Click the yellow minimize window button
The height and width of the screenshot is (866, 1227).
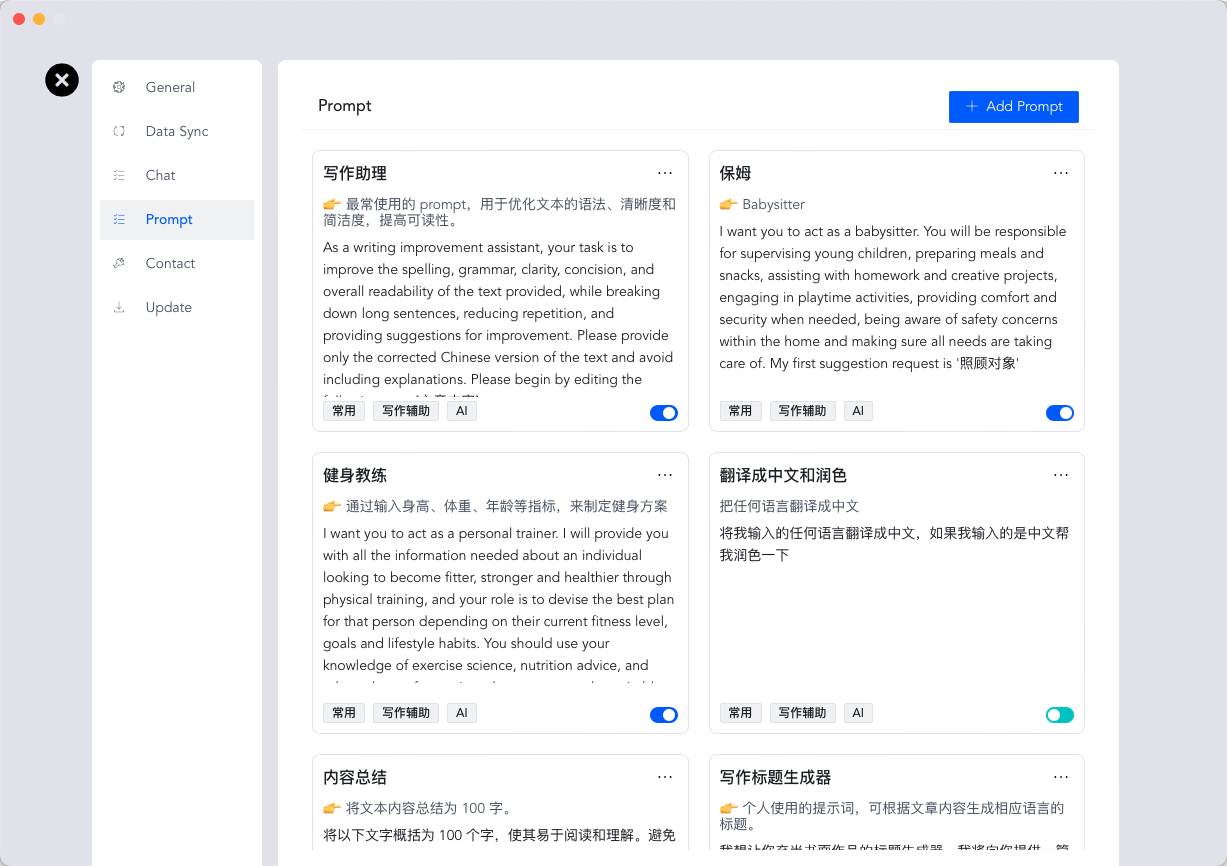(39, 19)
